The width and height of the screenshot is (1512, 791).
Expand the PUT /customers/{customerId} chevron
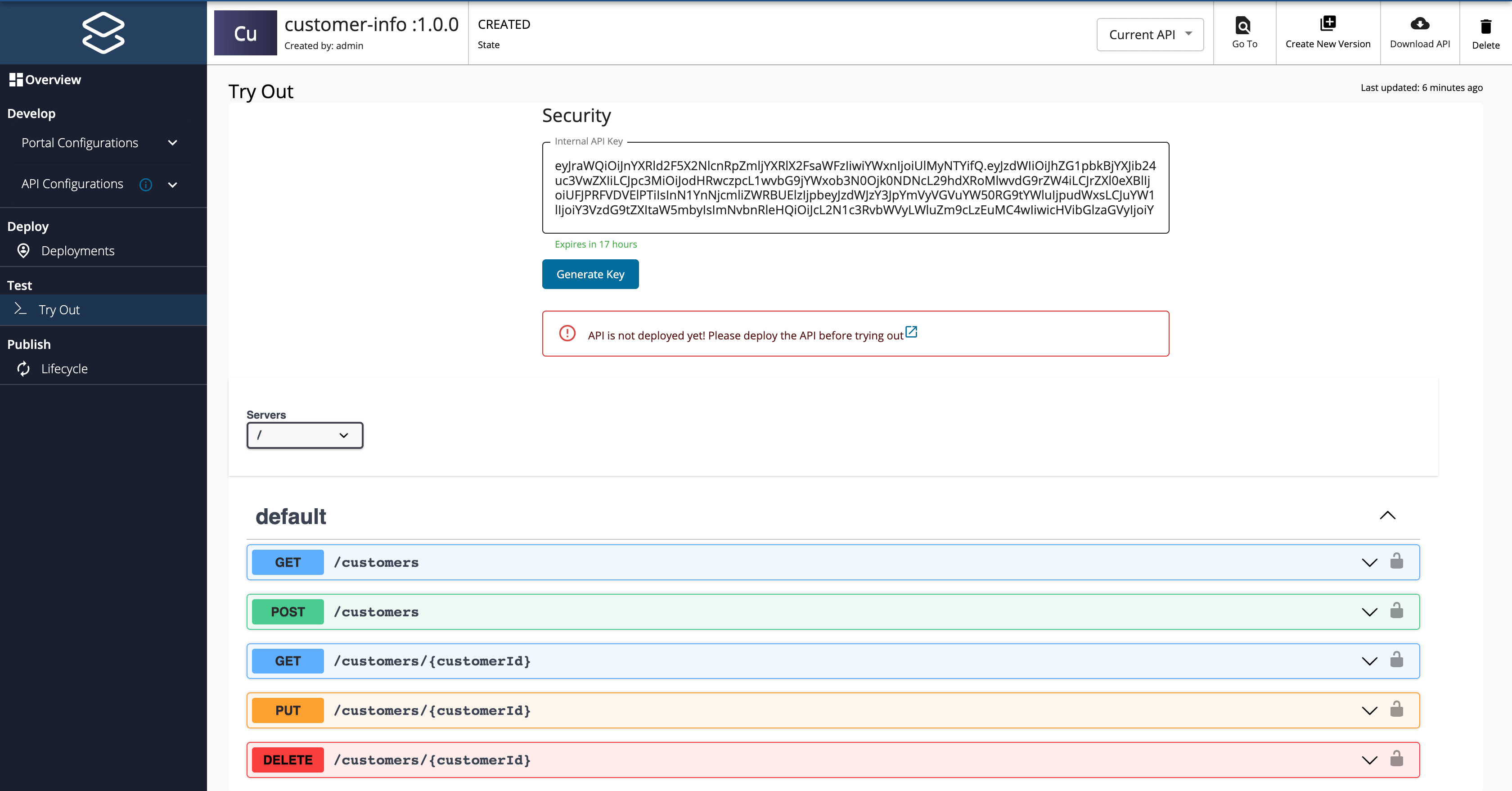tap(1369, 710)
